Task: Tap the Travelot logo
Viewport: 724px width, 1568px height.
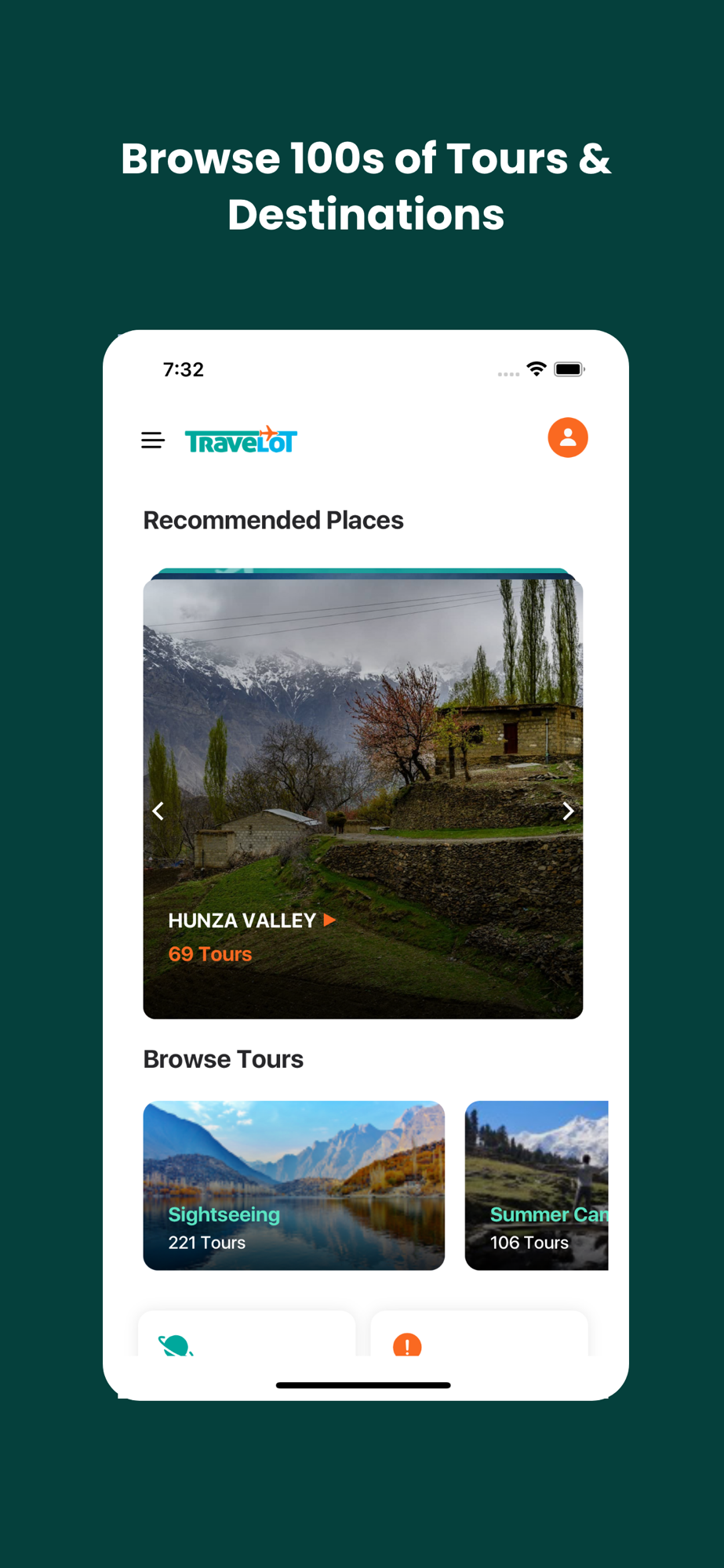Action: (241, 440)
